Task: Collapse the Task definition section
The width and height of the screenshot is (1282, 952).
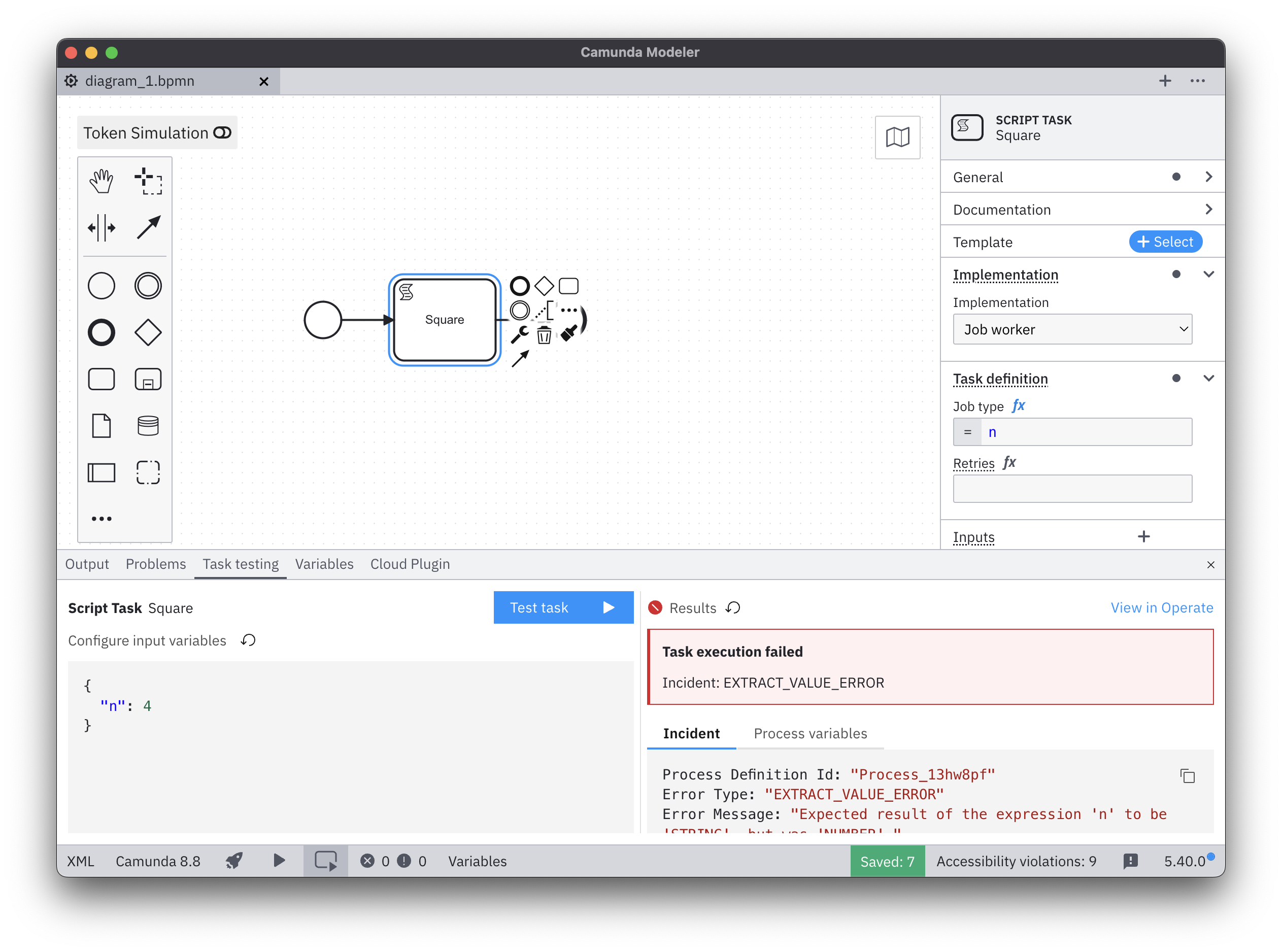Action: (x=1208, y=379)
